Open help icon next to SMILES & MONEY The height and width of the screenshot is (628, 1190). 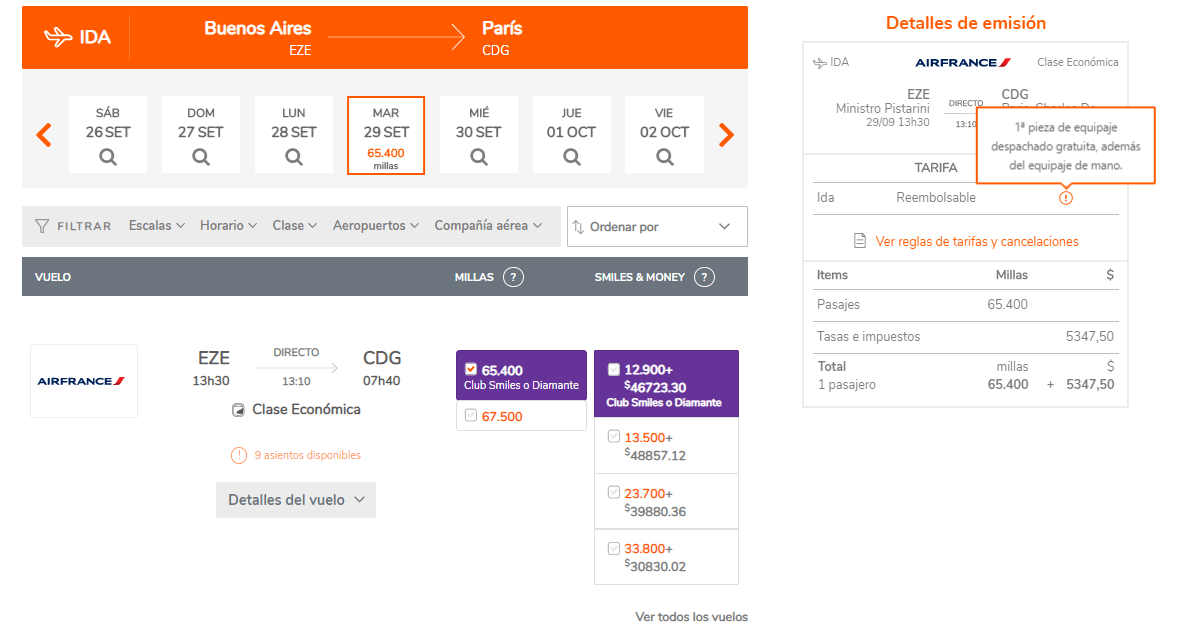(704, 277)
